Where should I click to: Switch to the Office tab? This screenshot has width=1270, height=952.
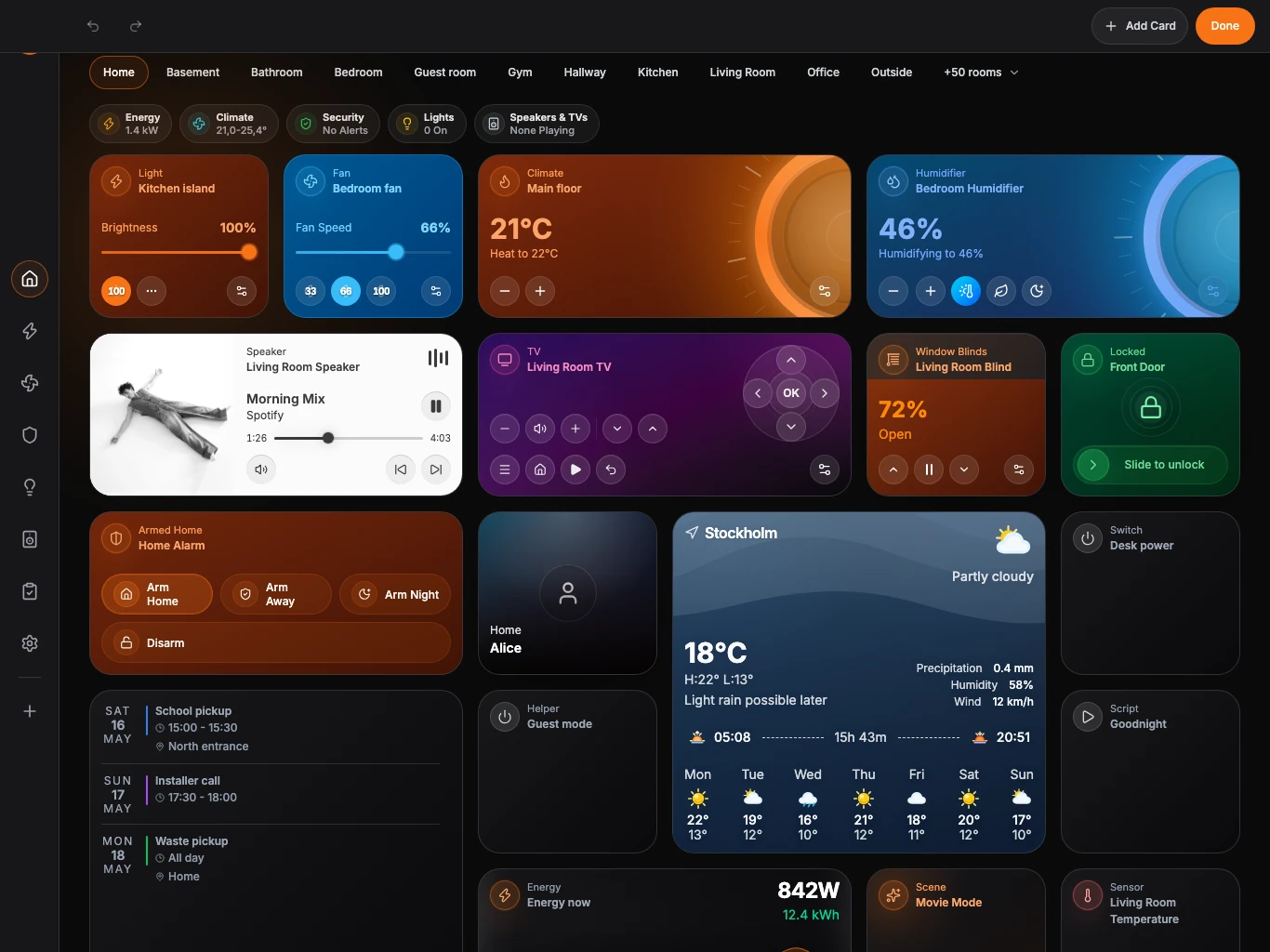tap(823, 73)
